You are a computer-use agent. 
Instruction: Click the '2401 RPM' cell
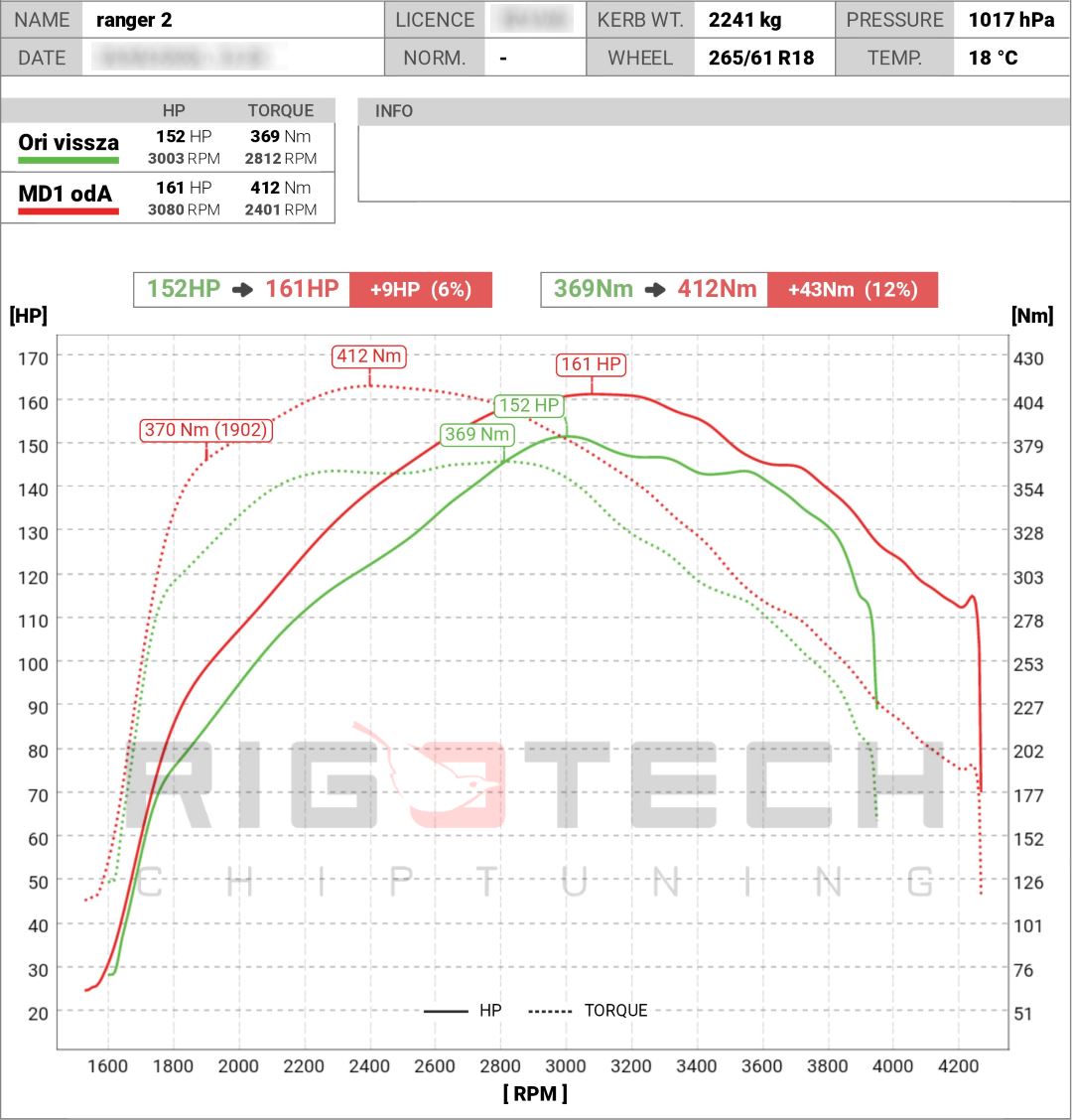(x=281, y=210)
